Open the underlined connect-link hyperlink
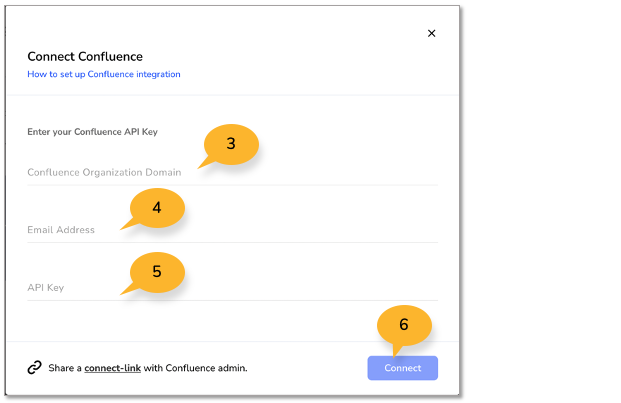The width and height of the screenshot is (621, 403). click(112, 368)
